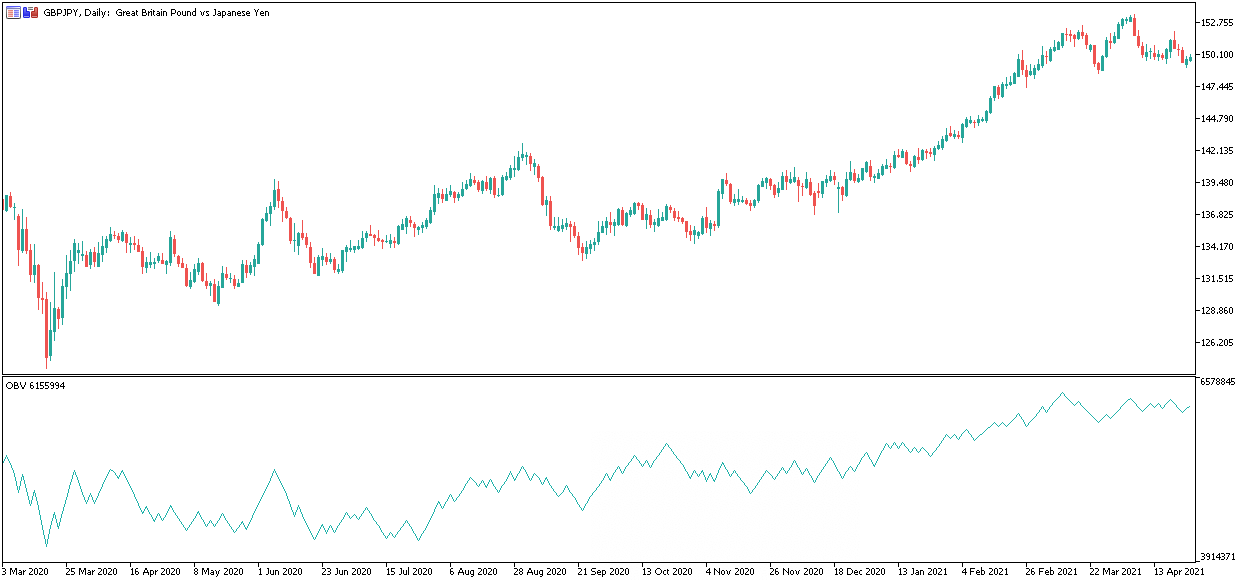Click the 150.100 price scale label

pos(1216,54)
